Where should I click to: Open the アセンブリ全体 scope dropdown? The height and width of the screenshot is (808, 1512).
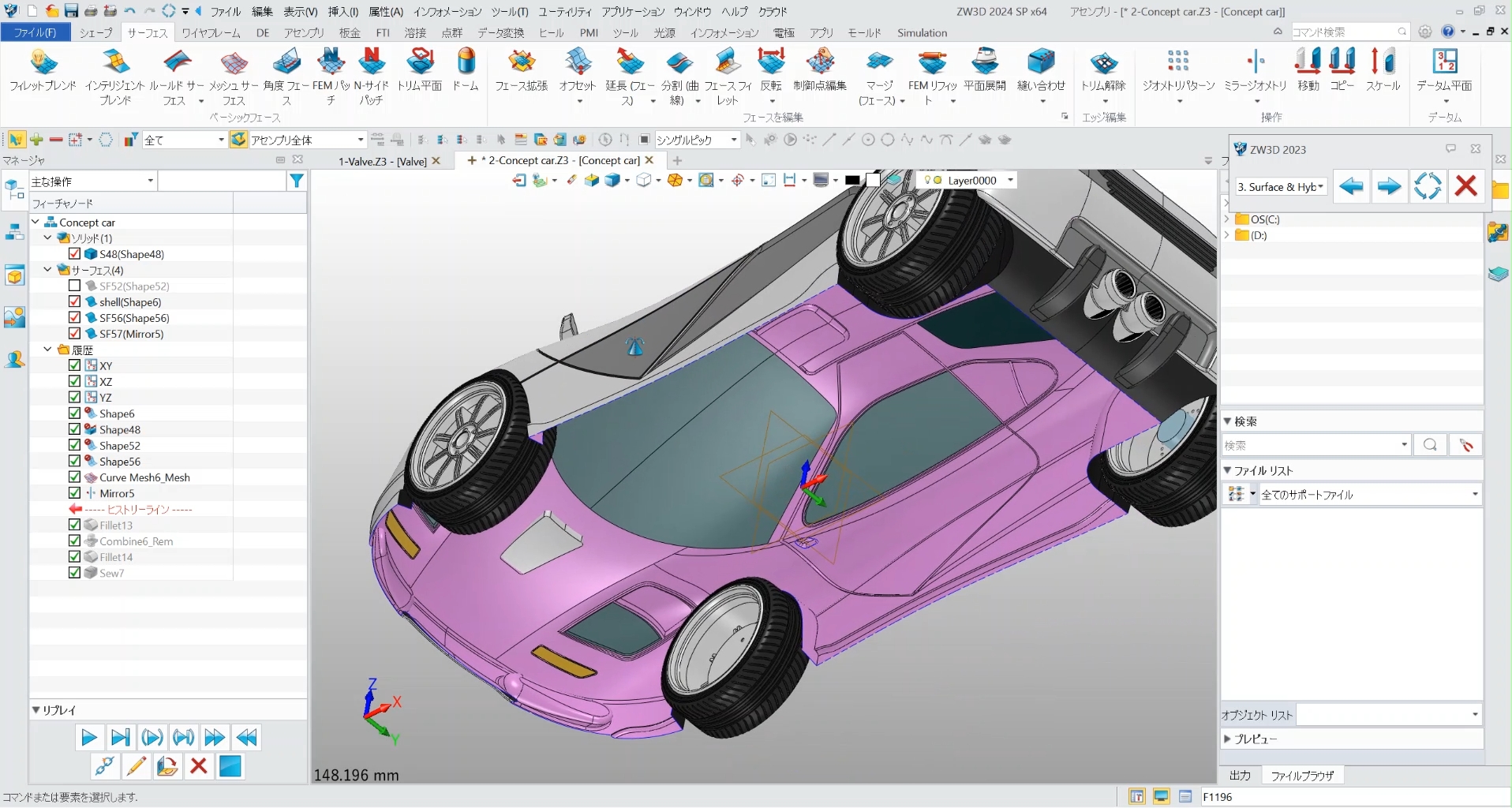pos(307,140)
